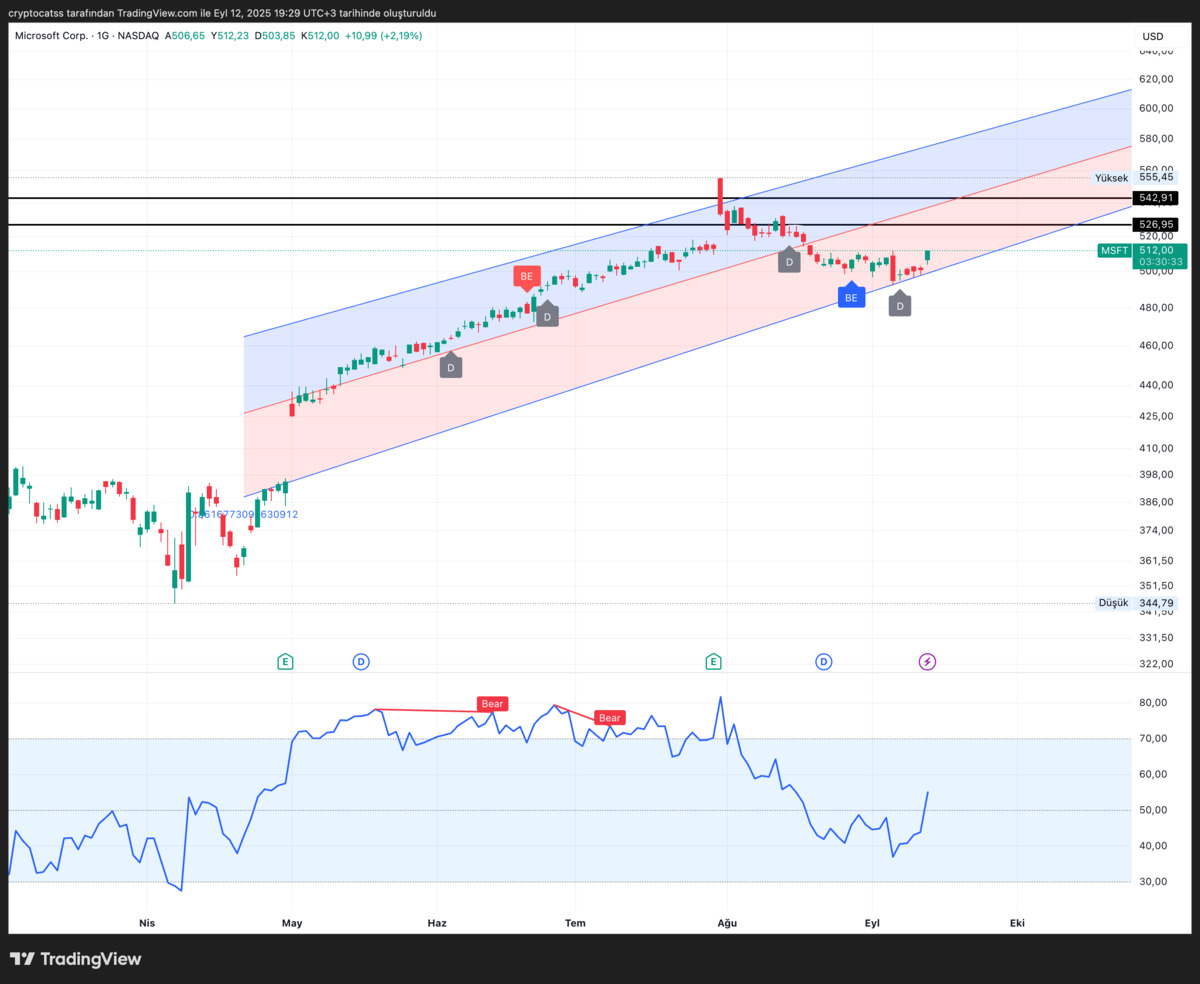Image resolution: width=1200 pixels, height=984 pixels.
Task: Click the 374,00 price axis label
Action: (x=1155, y=530)
